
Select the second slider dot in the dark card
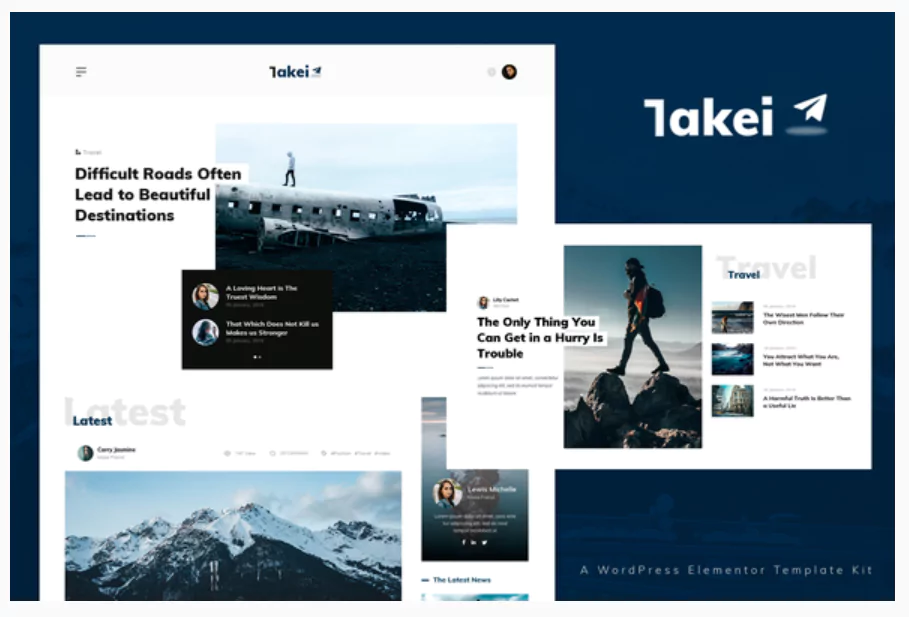(x=260, y=357)
